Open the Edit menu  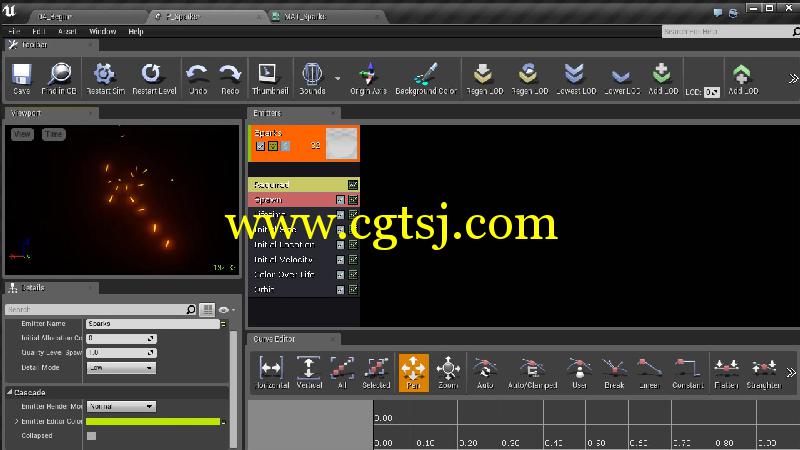(39, 32)
